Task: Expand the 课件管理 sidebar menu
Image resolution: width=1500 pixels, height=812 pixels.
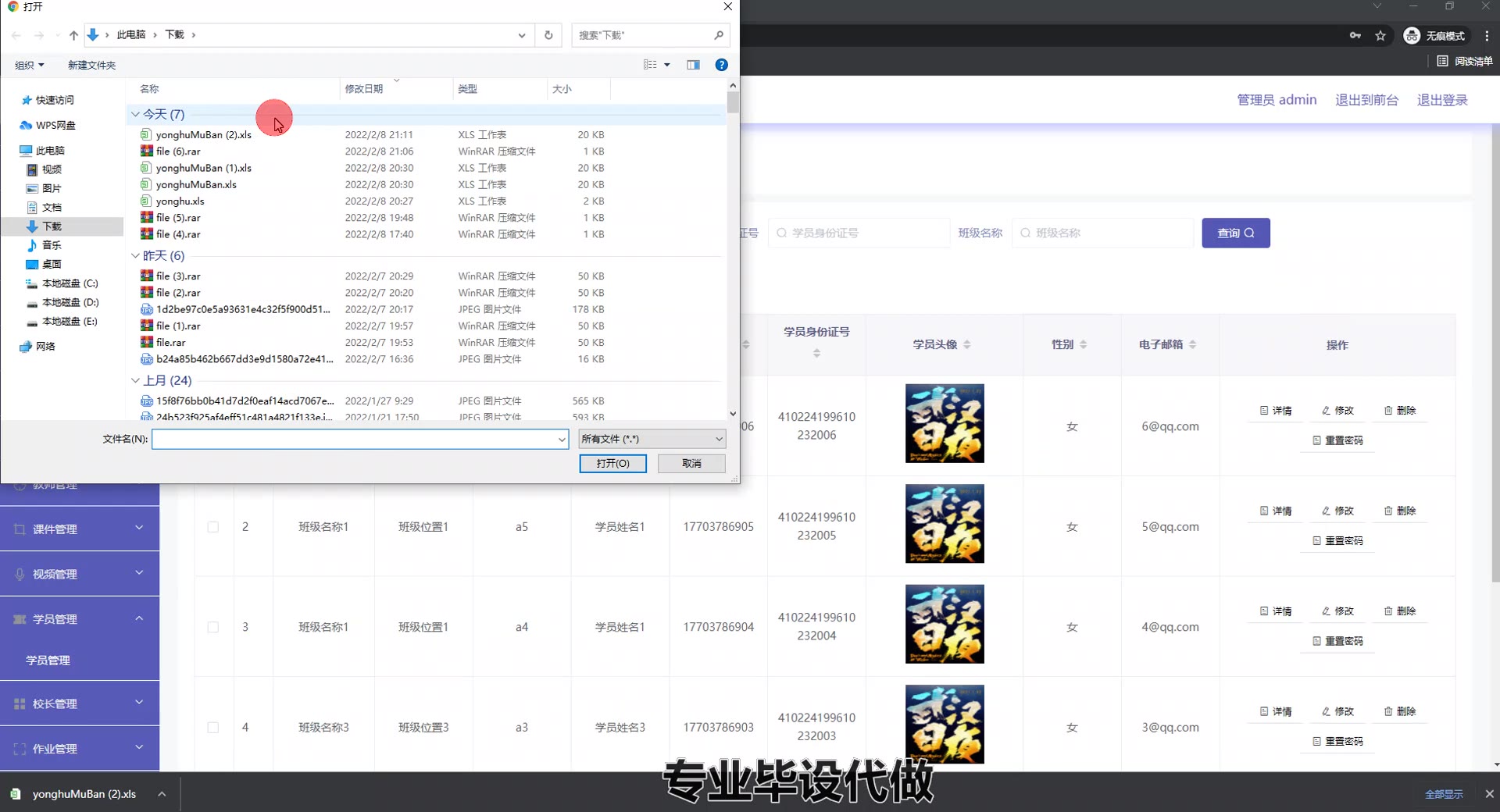Action: pyautogui.click(x=80, y=529)
